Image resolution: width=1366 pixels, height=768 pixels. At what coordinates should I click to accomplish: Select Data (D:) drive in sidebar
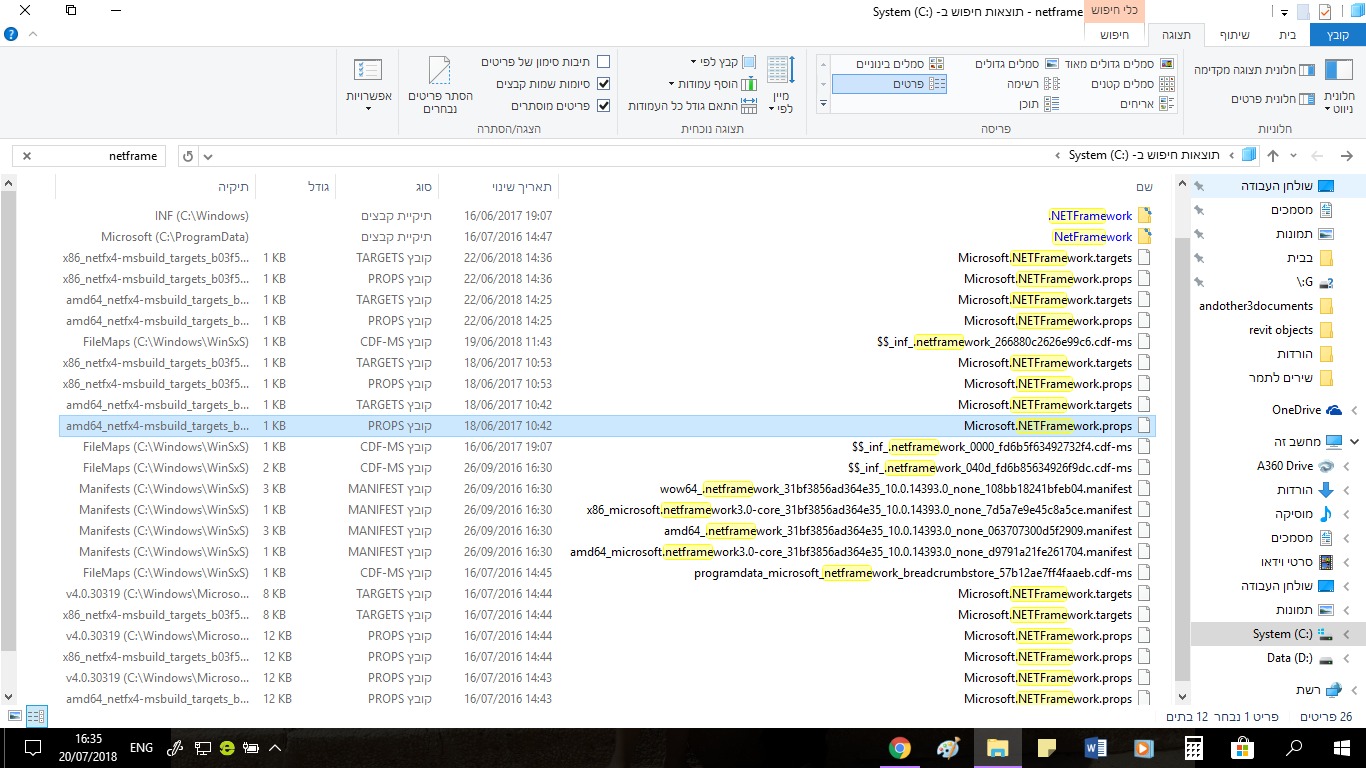pos(1289,658)
